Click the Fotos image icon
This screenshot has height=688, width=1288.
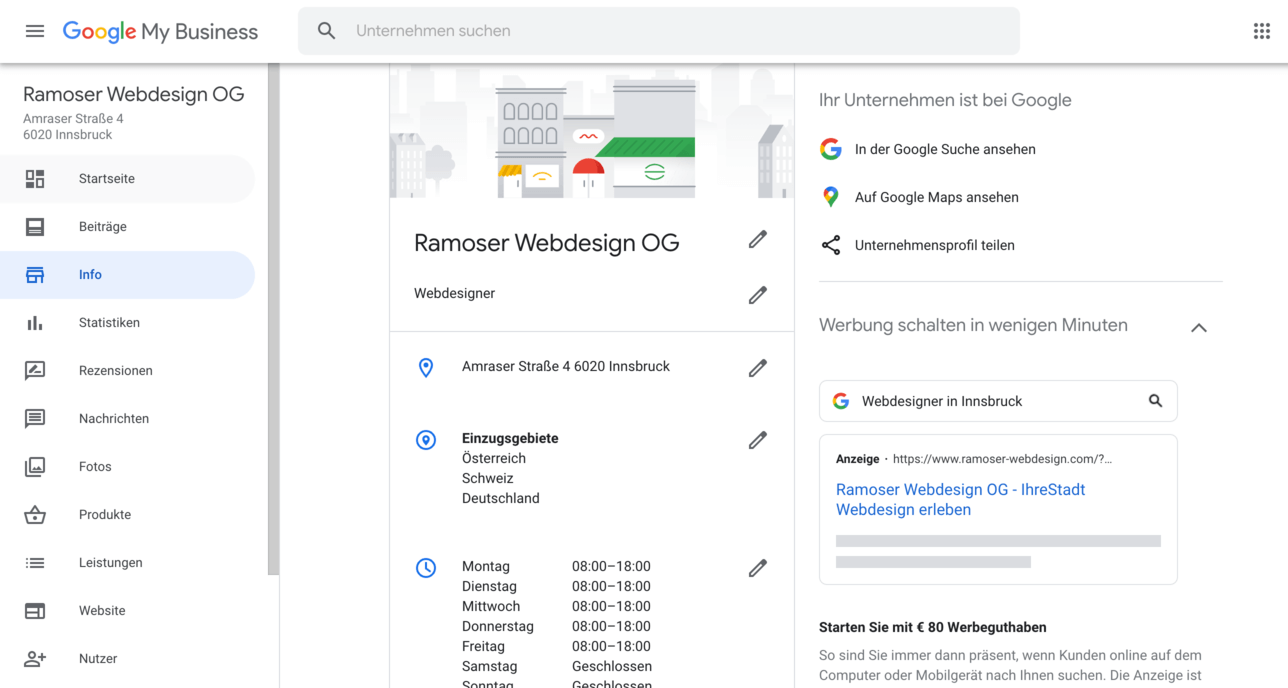point(35,467)
